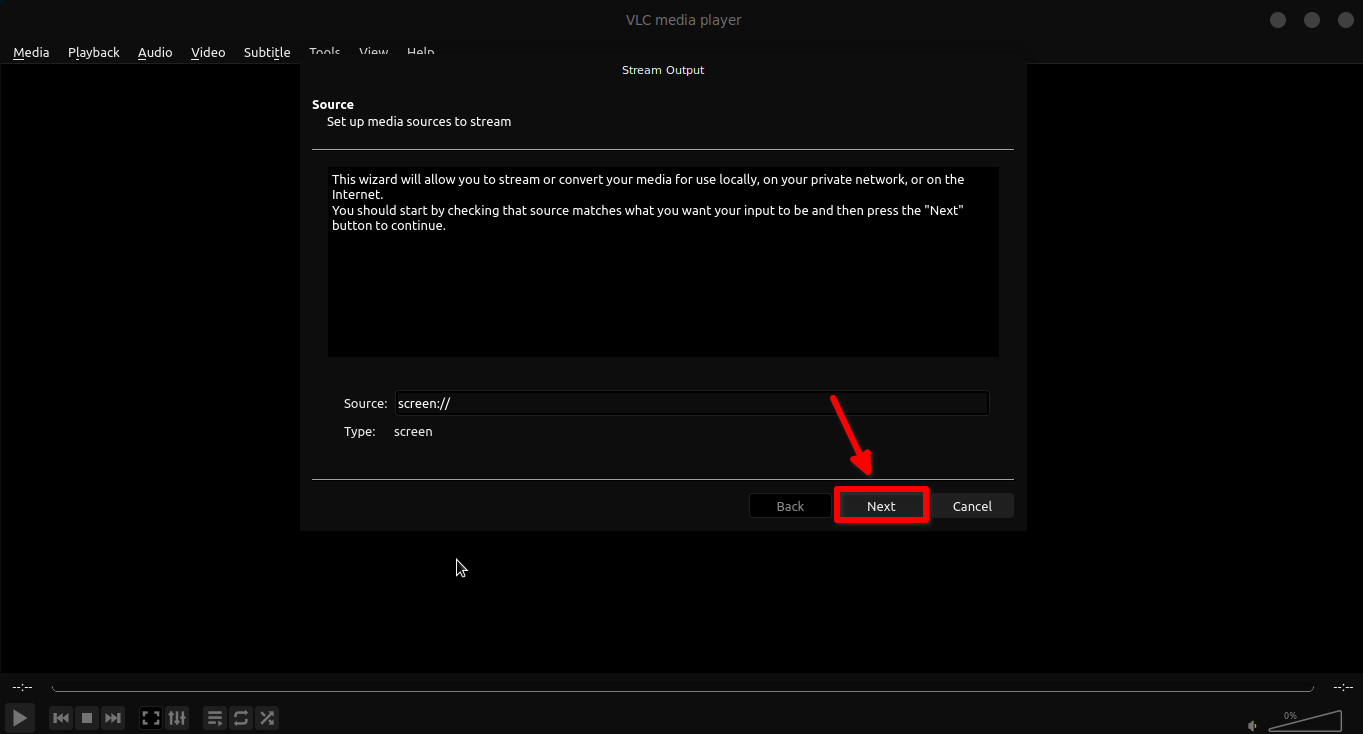The height and width of the screenshot is (734, 1363).
Task: Open the Playback menu
Action: pyautogui.click(x=93, y=52)
